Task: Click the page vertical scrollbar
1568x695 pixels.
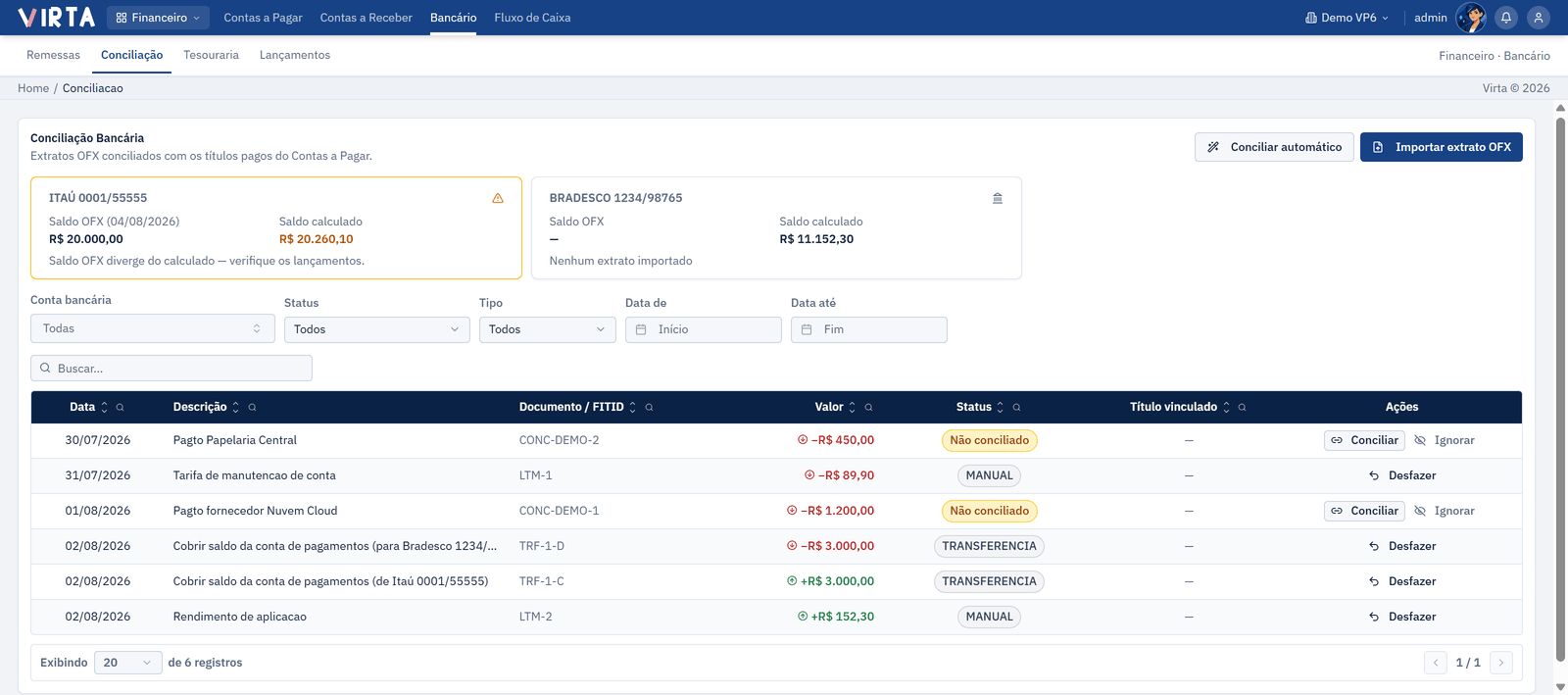Action: (1560, 392)
